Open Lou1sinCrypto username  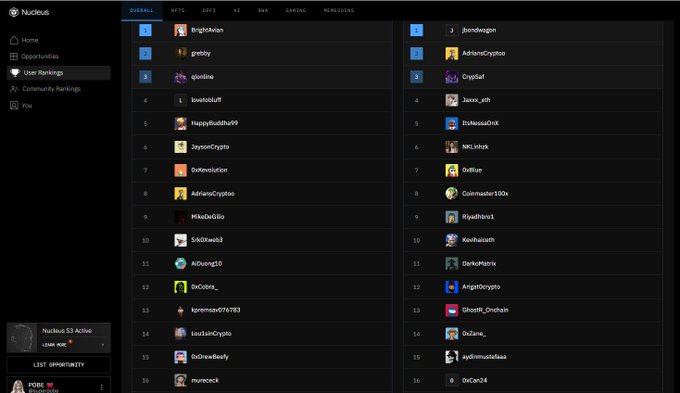(211, 334)
